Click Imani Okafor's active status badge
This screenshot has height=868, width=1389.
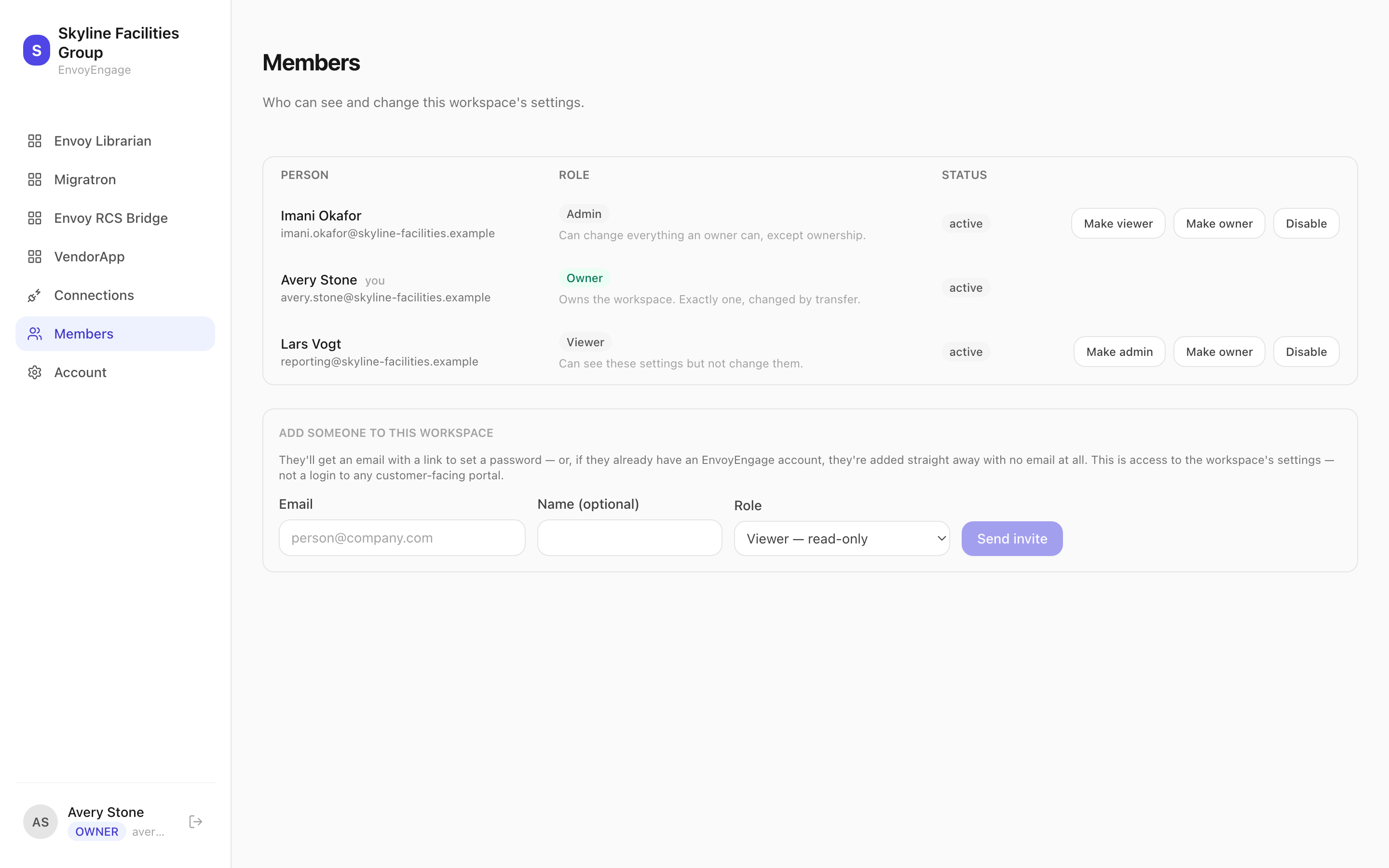coord(966,223)
